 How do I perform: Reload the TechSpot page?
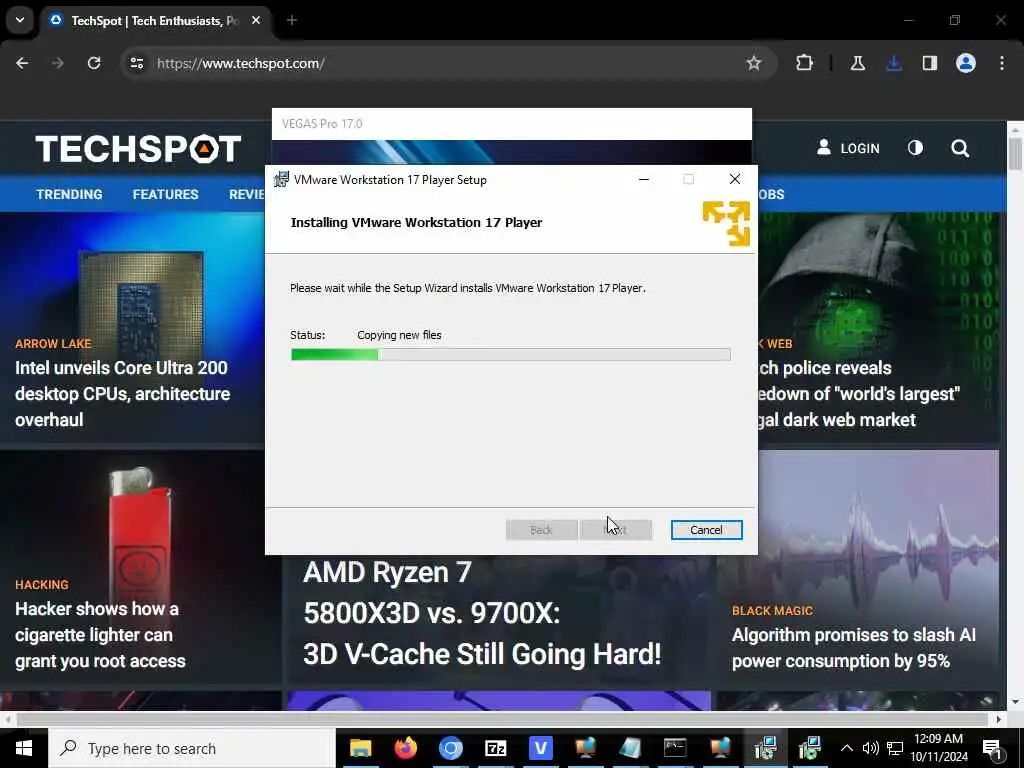coord(94,63)
